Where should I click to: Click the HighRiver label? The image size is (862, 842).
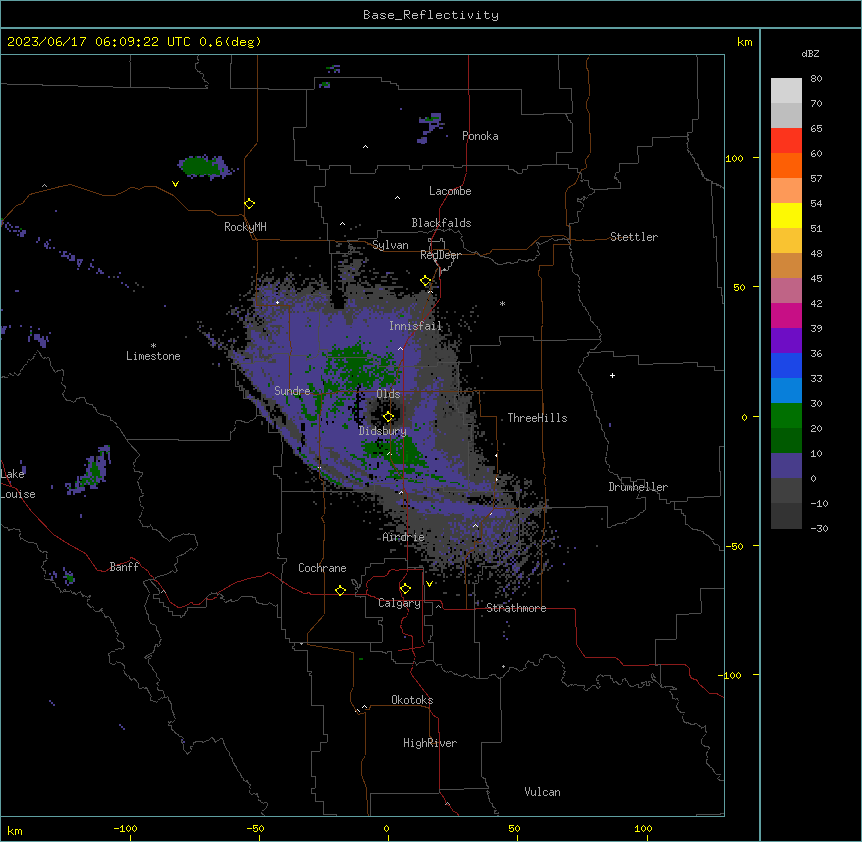[430, 743]
